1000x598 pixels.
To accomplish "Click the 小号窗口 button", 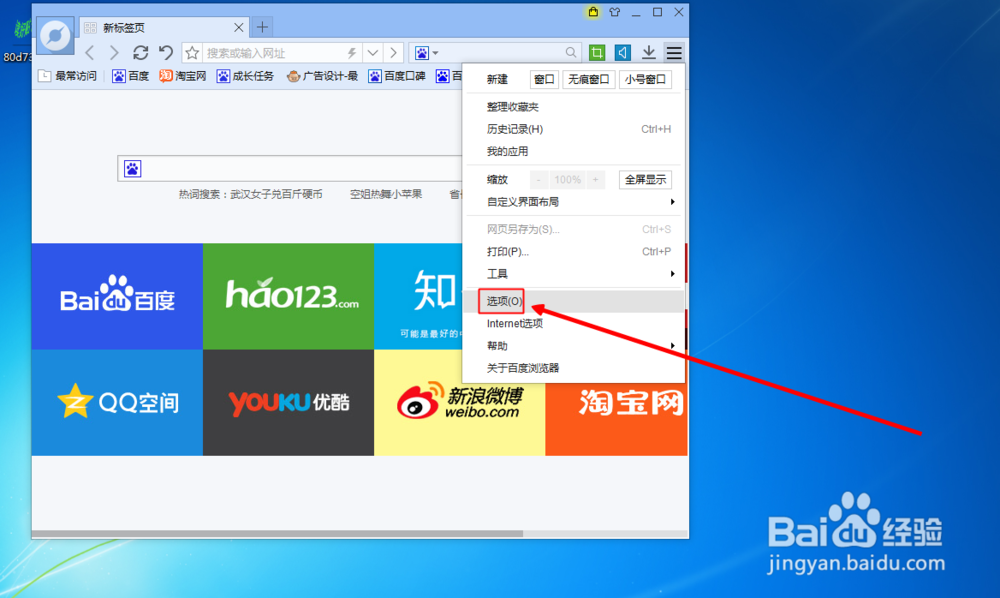I will click(x=645, y=79).
